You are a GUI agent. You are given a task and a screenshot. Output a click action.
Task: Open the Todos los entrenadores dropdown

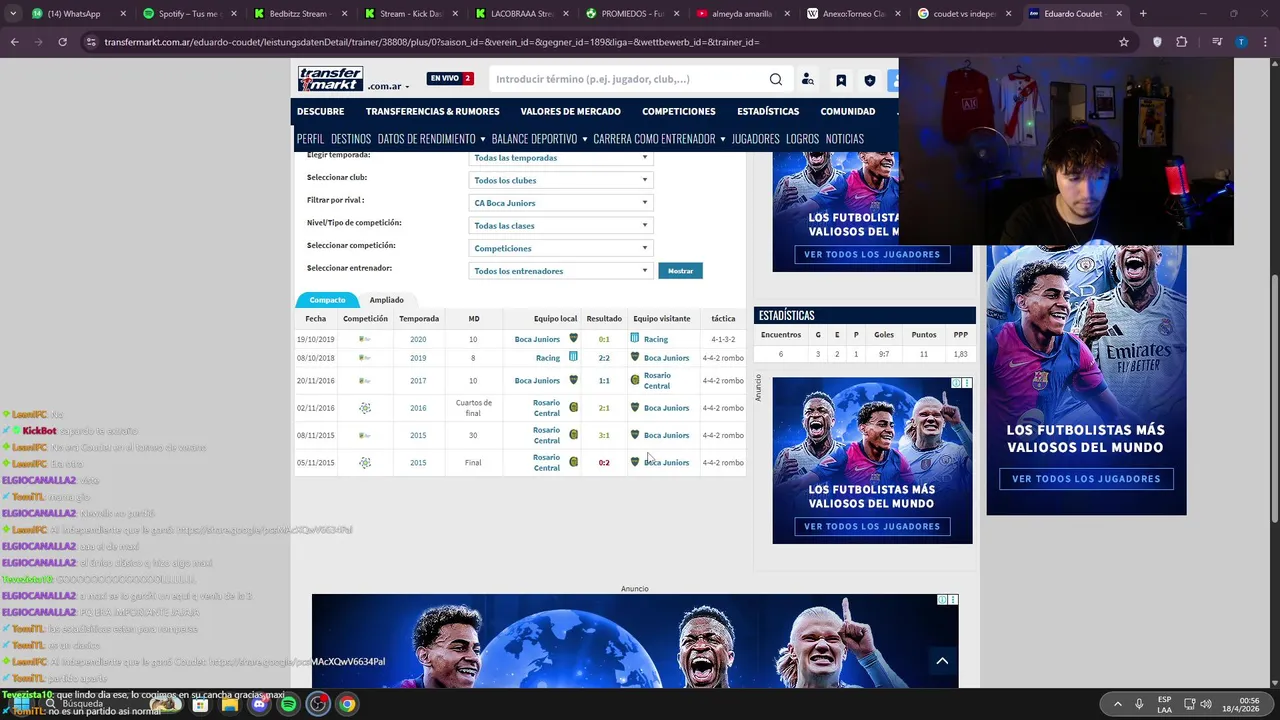pyautogui.click(x=561, y=271)
